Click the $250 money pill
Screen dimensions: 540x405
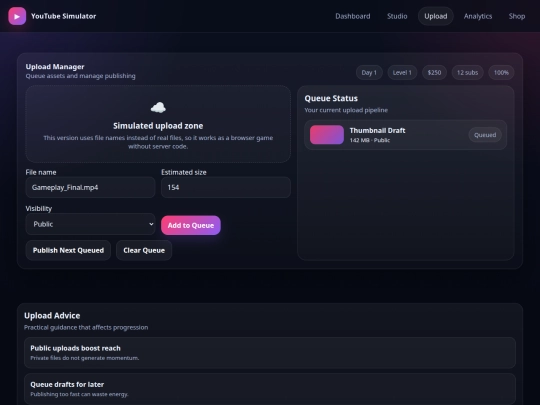click(434, 73)
